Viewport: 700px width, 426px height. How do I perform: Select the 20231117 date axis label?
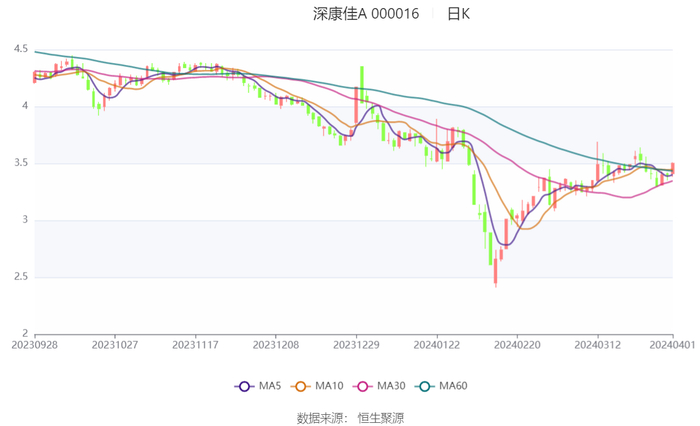[195, 344]
